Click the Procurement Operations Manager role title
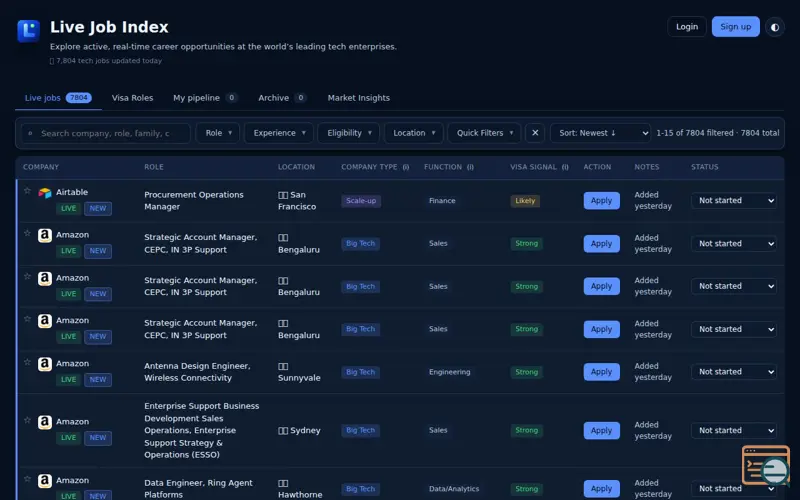The image size is (800, 500). (x=193, y=201)
